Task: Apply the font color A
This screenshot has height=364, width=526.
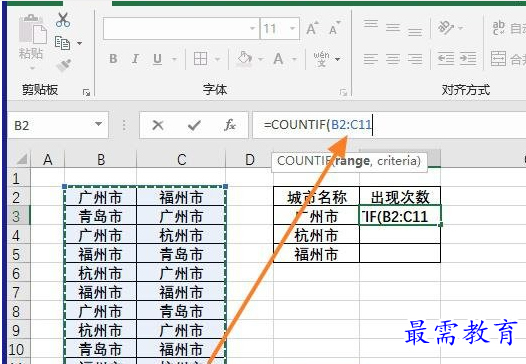Action: coord(278,59)
